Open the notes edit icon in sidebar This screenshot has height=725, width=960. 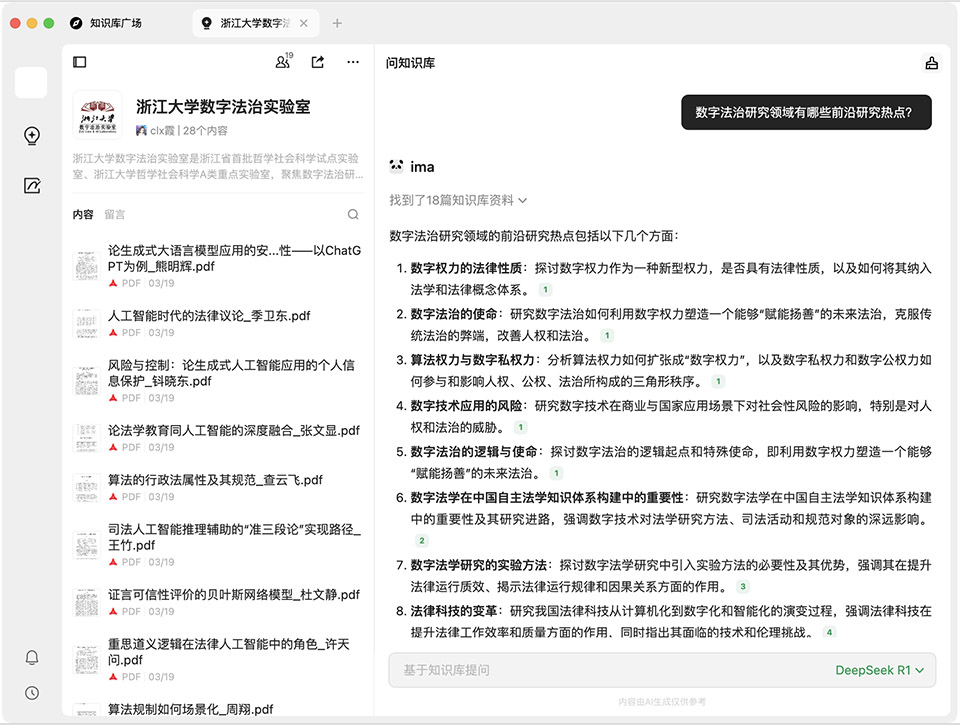click(x=32, y=185)
